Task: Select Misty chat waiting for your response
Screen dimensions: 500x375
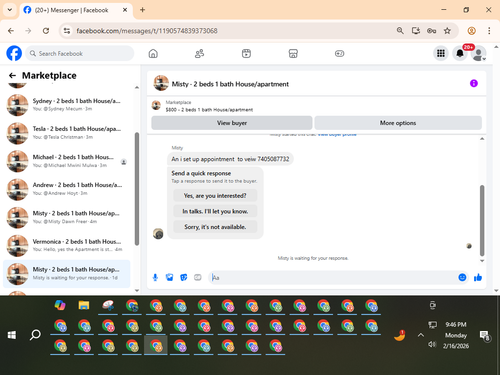Action: point(67,273)
